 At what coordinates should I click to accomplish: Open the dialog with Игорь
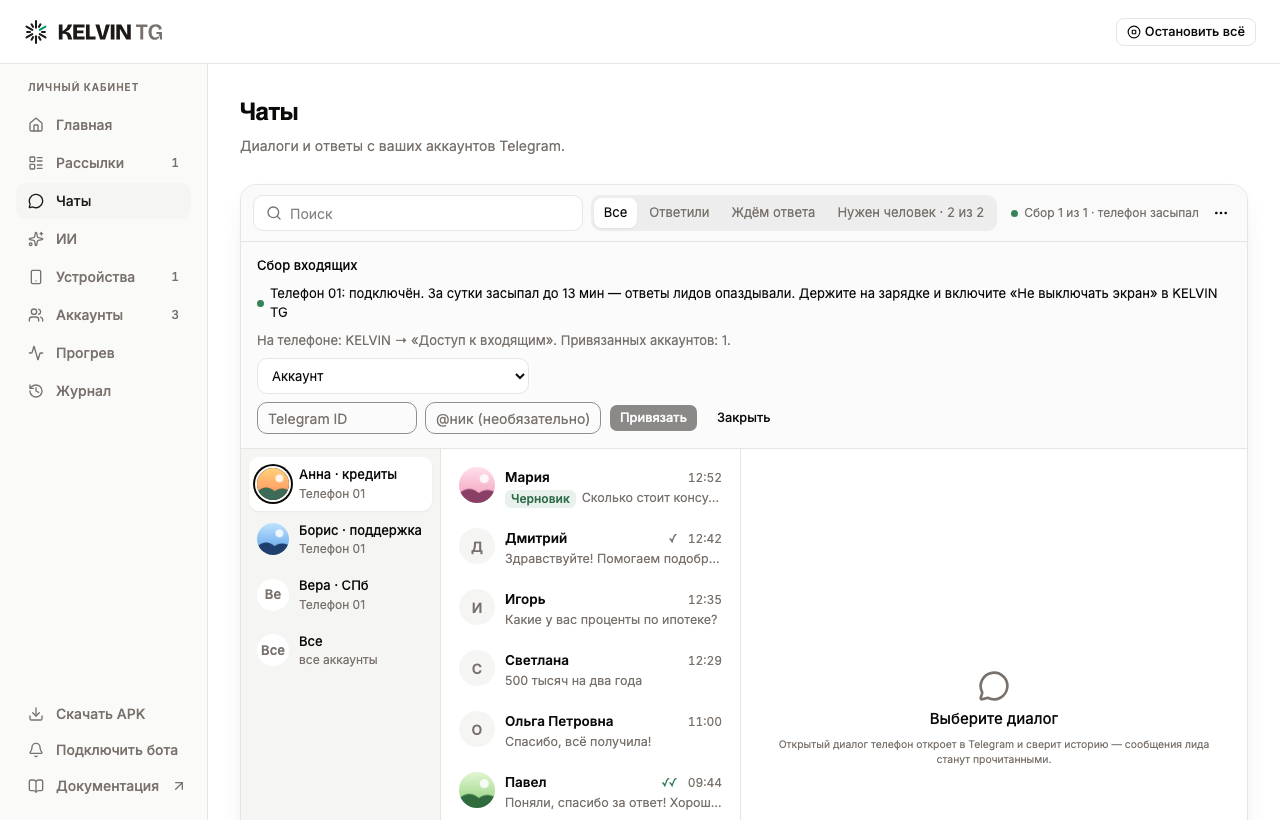pyautogui.click(x=590, y=608)
